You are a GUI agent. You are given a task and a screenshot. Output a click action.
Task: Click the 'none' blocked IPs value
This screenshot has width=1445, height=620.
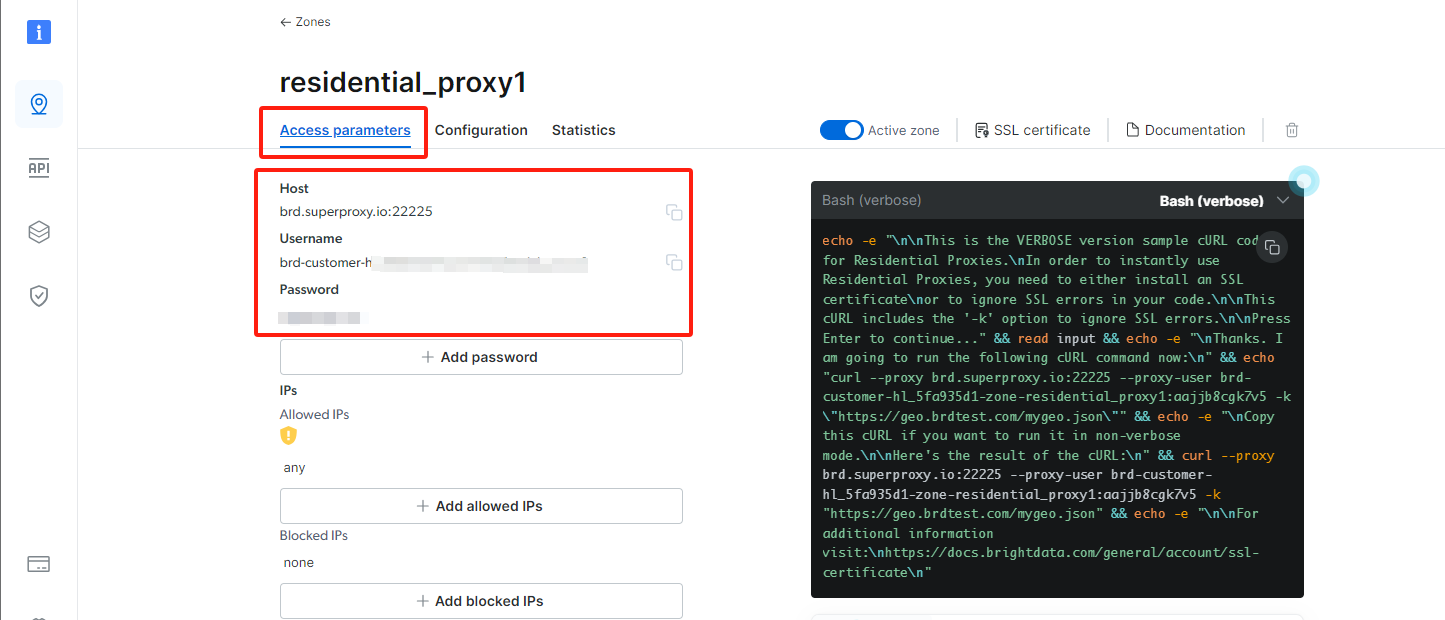click(299, 563)
